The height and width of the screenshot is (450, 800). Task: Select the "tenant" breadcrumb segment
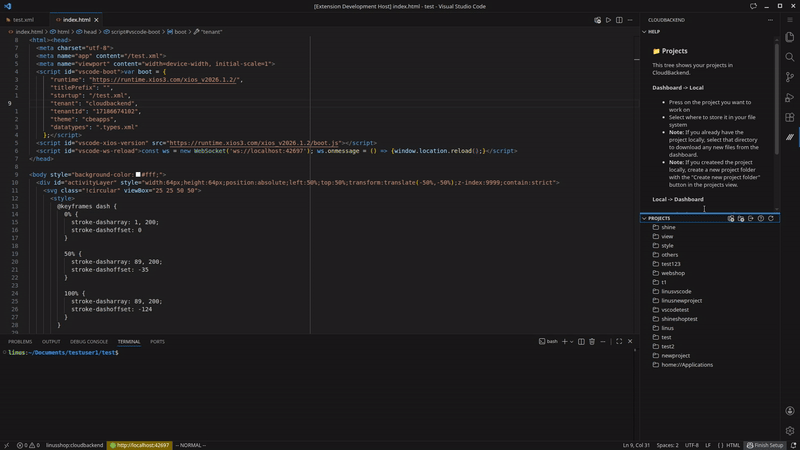click(208, 32)
